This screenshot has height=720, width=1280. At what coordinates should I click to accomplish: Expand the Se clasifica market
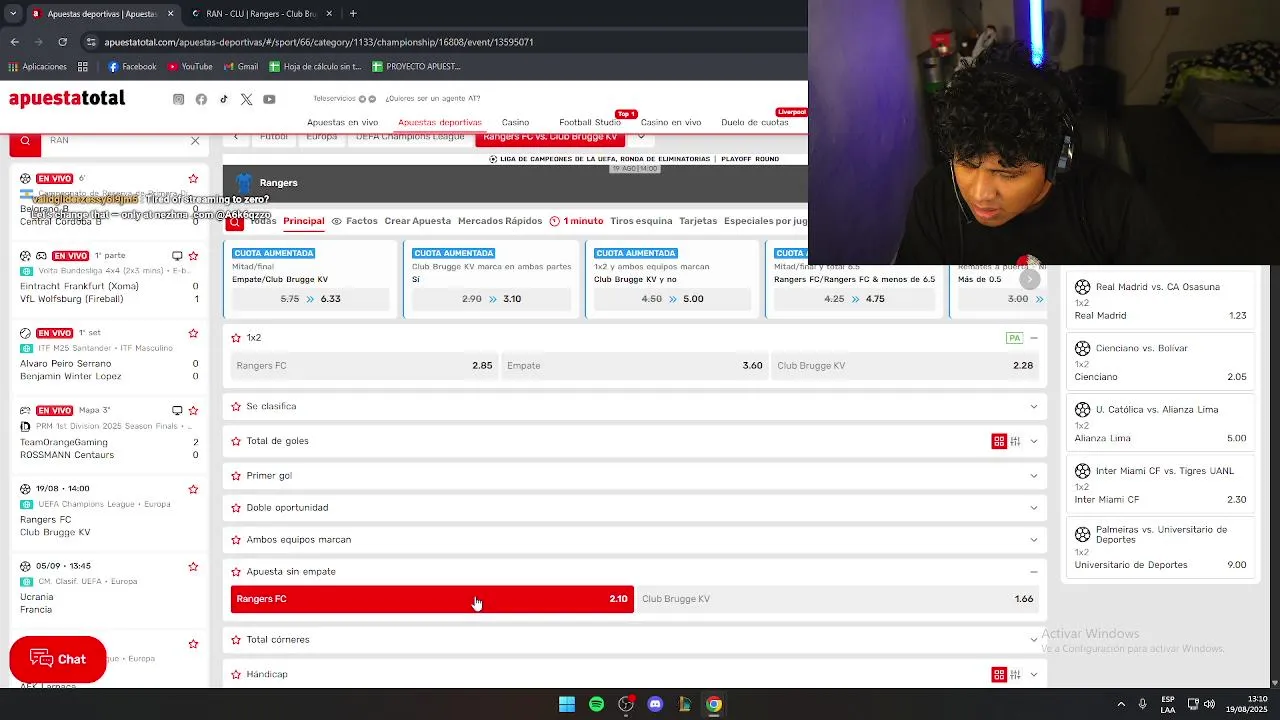(x=1034, y=406)
